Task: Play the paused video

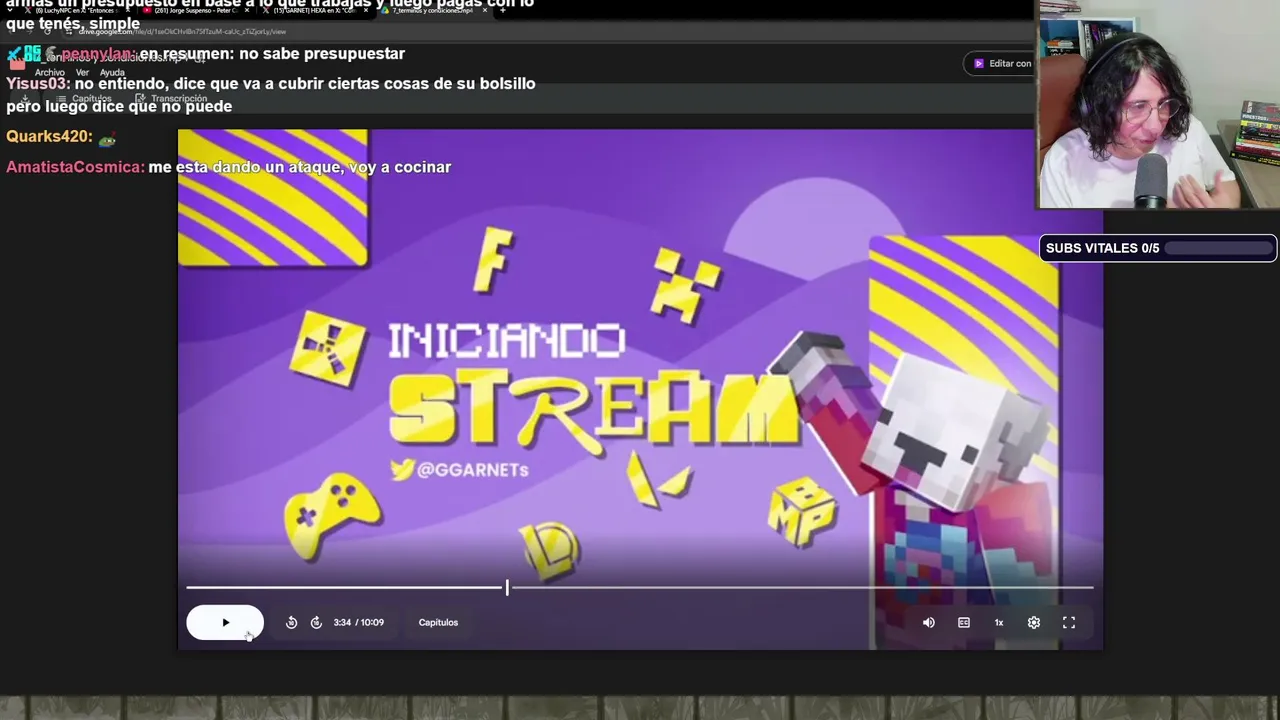Action: point(225,622)
